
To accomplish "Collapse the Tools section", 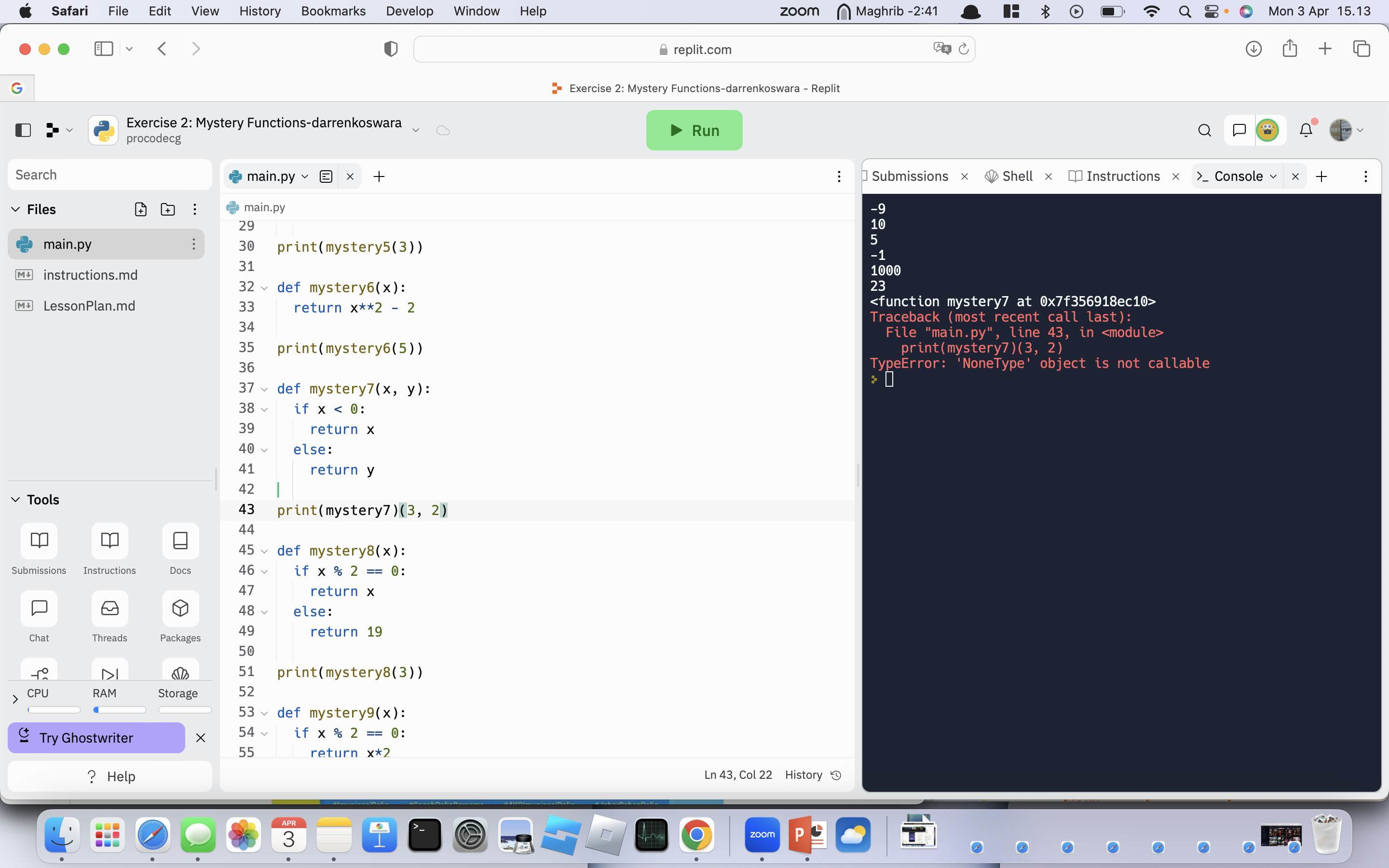I will (x=15, y=500).
